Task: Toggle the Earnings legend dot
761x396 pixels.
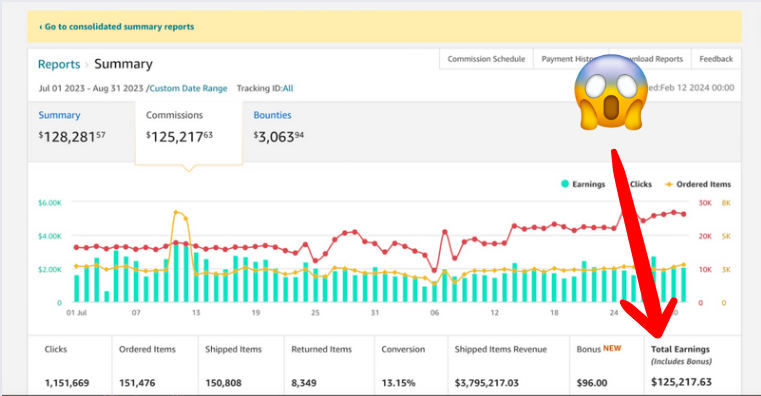Action: click(565, 184)
